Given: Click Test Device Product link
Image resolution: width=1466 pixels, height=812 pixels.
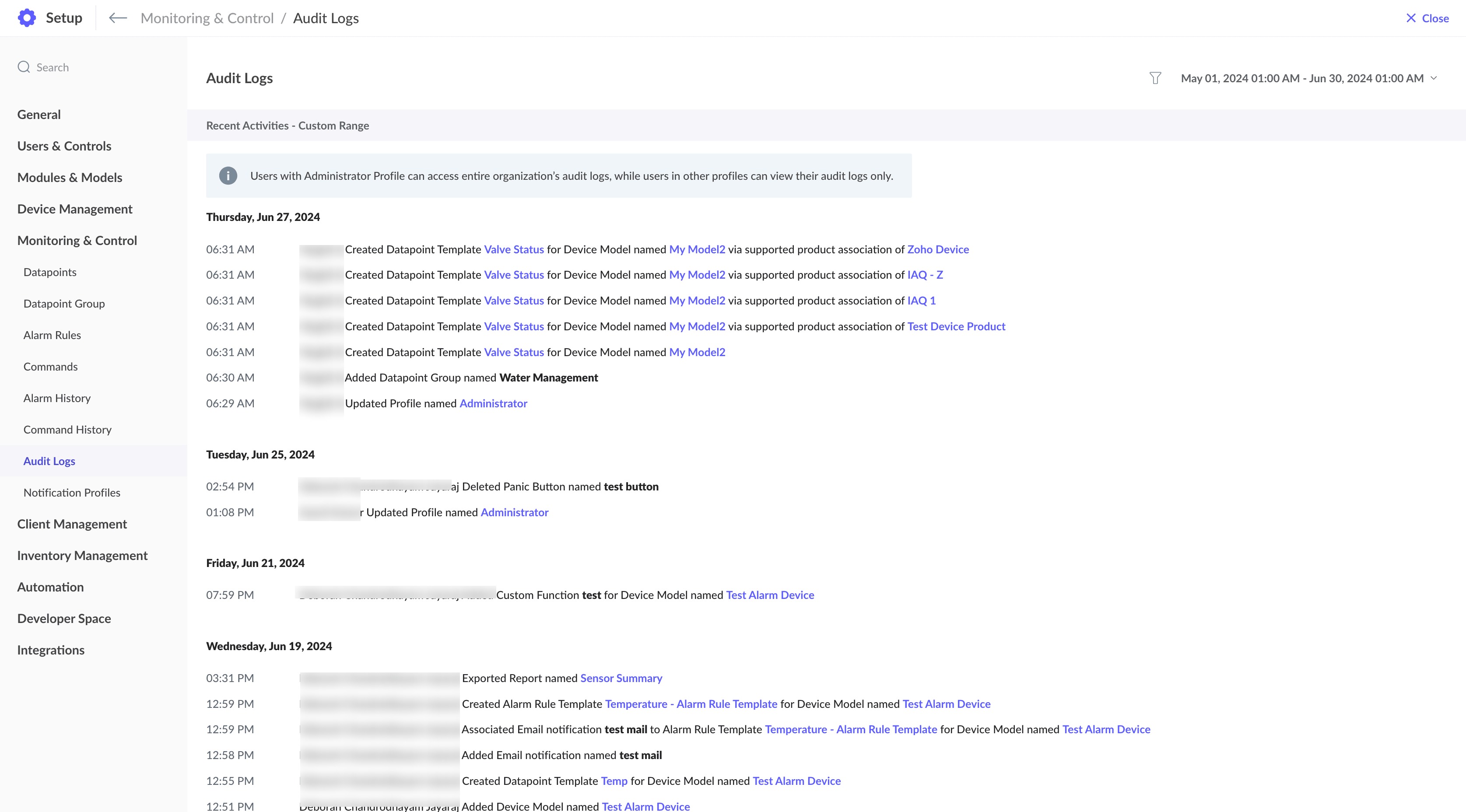Looking at the screenshot, I should (x=956, y=327).
